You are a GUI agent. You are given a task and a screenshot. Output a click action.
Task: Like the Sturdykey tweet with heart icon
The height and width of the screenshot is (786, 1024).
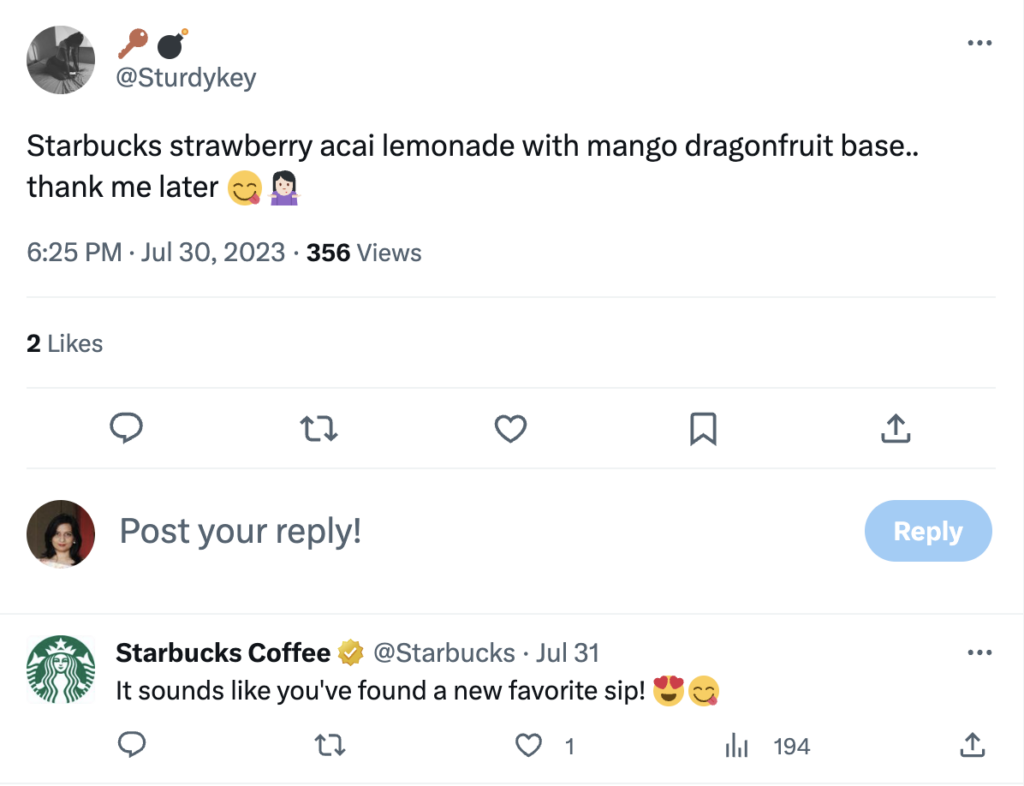point(511,428)
